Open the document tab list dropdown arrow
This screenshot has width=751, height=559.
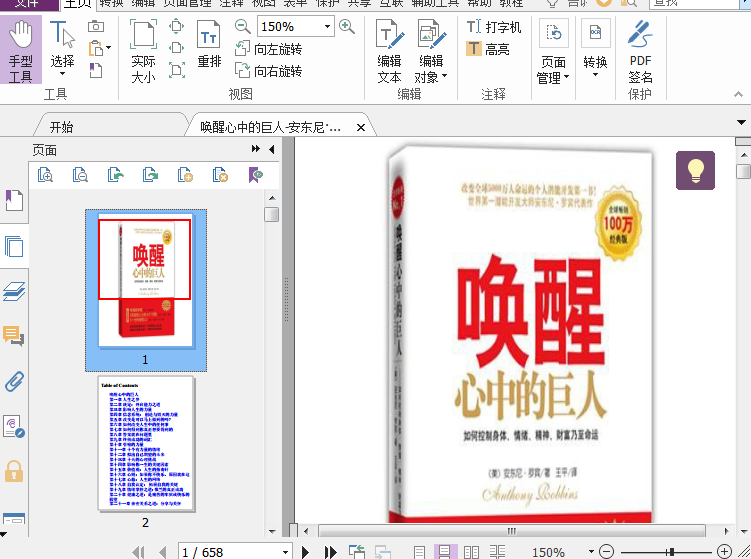pyautogui.click(x=741, y=123)
